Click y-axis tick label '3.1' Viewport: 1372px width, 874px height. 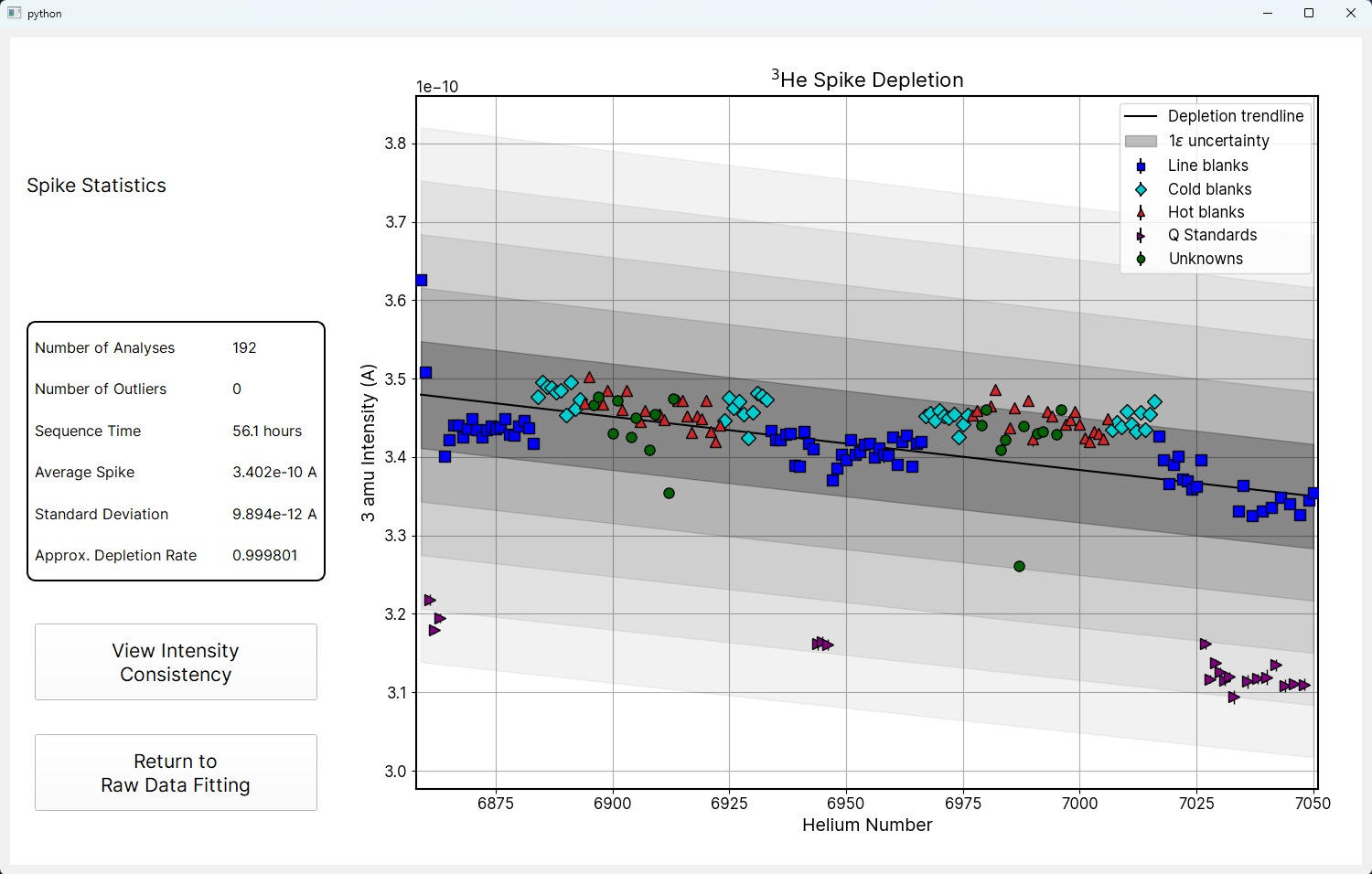(x=395, y=693)
